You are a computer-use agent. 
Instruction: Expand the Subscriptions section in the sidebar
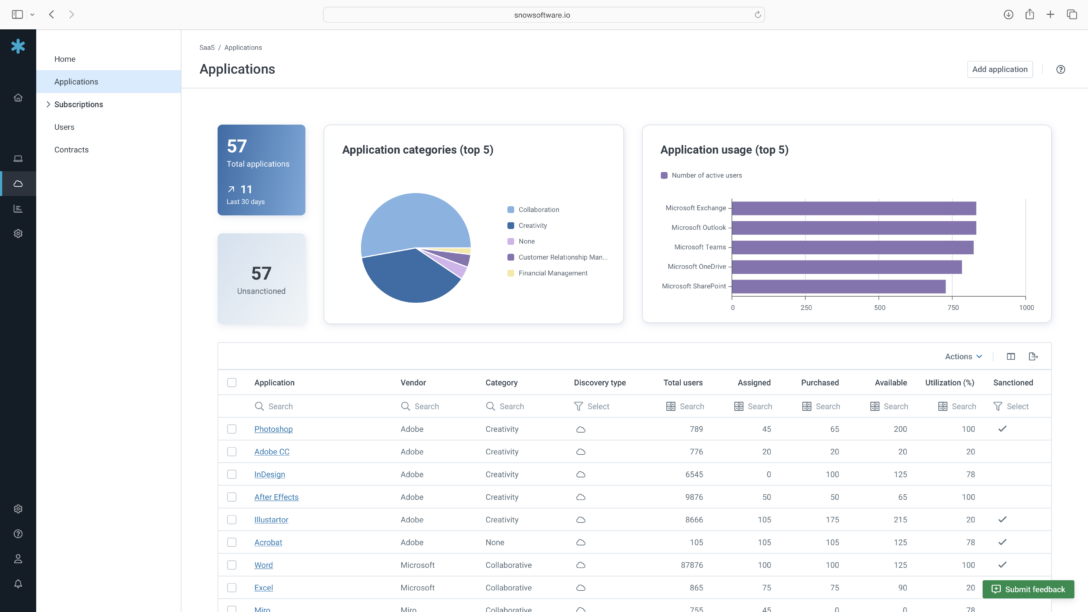48,104
